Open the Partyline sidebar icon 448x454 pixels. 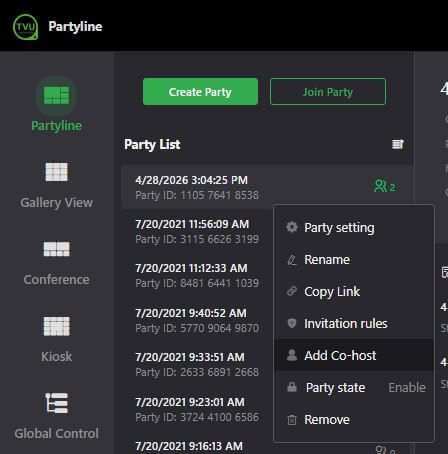56,96
